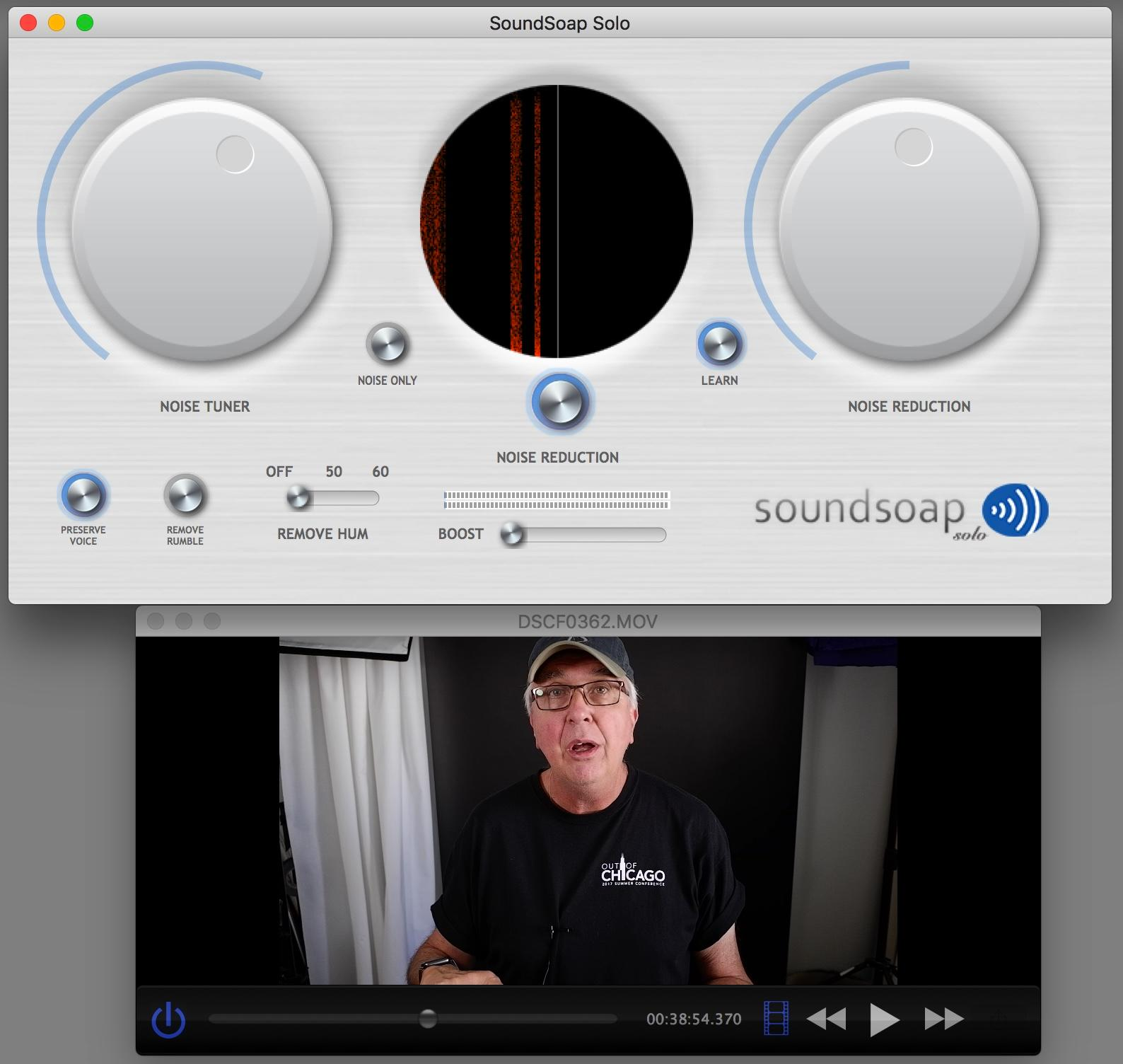Toggle the Noise Only button
Screen dimensions: 1123x1064
[x=388, y=345]
